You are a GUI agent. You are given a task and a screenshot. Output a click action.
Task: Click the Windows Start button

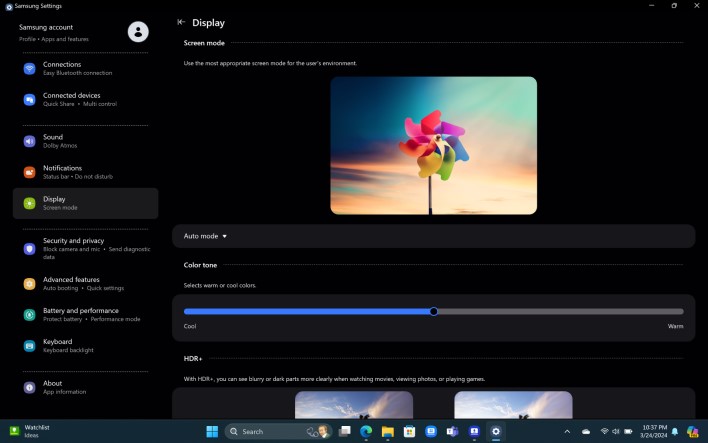click(212, 431)
